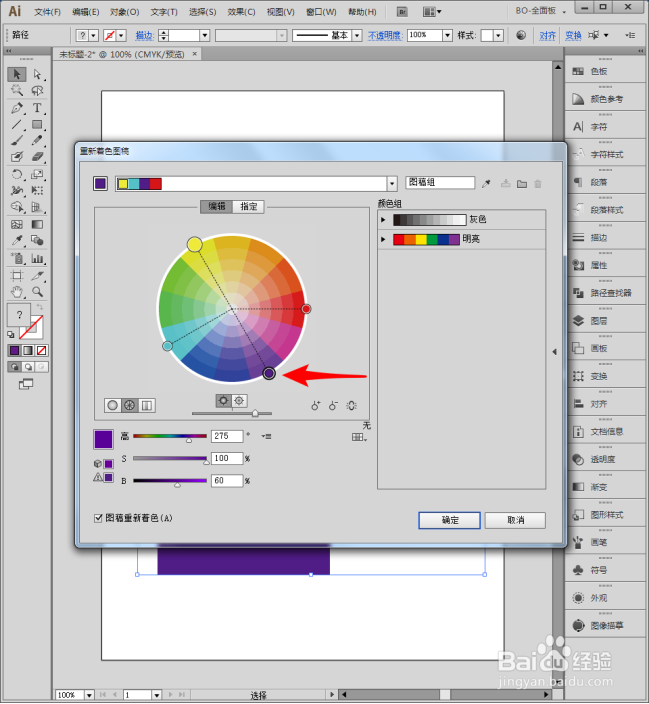Click the 描边 link in the control bar
Screen dimensions: 649x704
point(144,35)
